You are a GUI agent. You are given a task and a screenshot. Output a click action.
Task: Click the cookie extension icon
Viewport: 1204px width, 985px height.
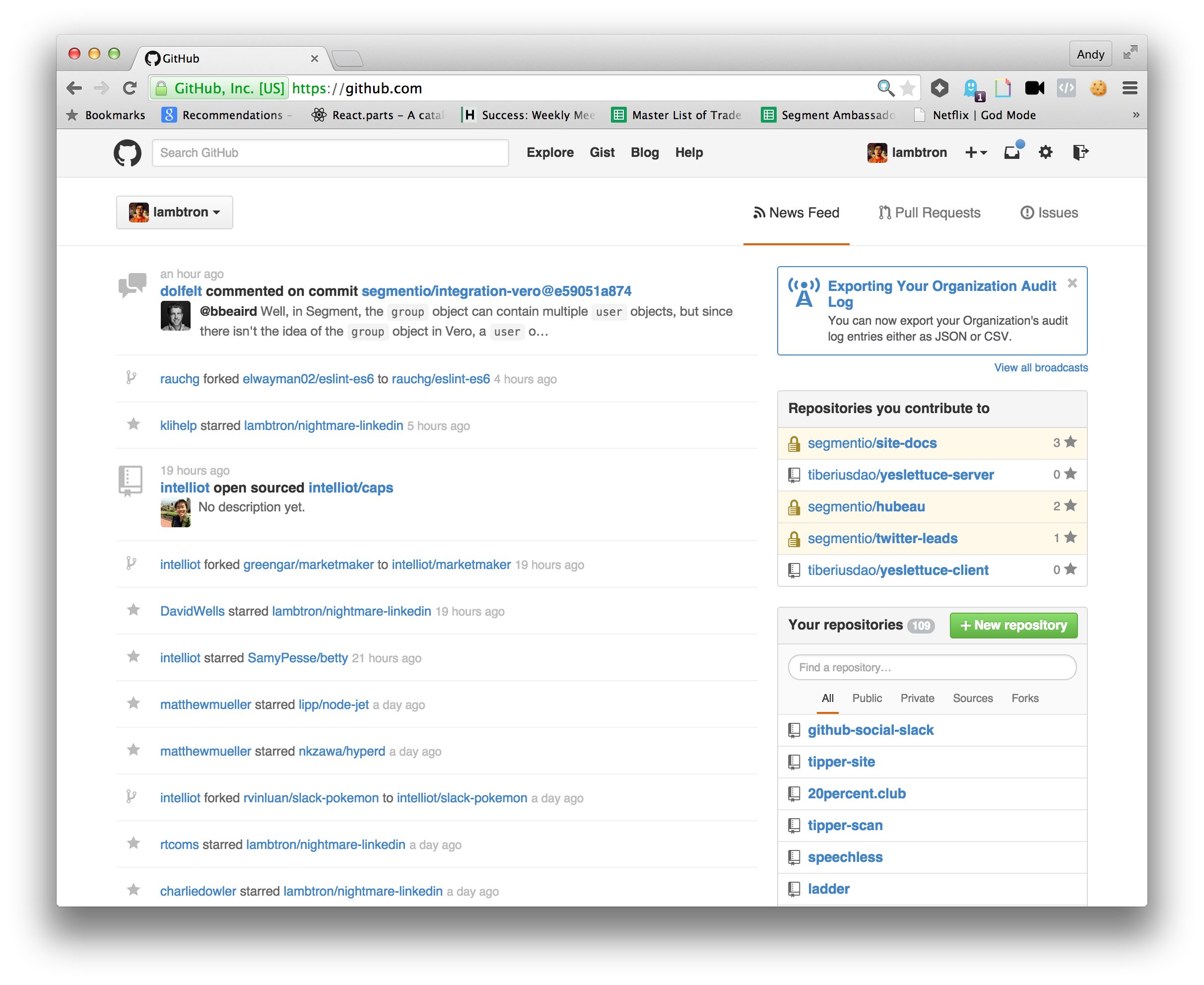[x=1098, y=88]
